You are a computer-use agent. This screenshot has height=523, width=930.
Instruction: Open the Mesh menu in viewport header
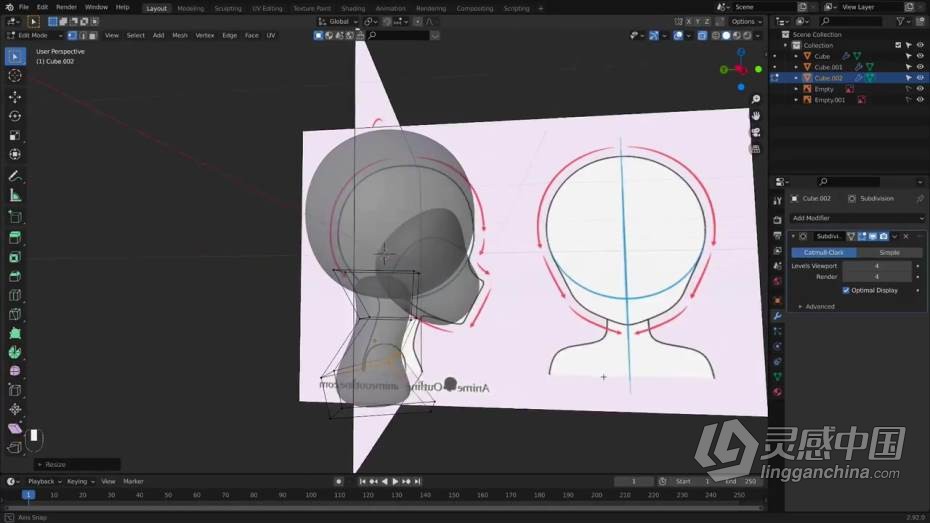180,36
